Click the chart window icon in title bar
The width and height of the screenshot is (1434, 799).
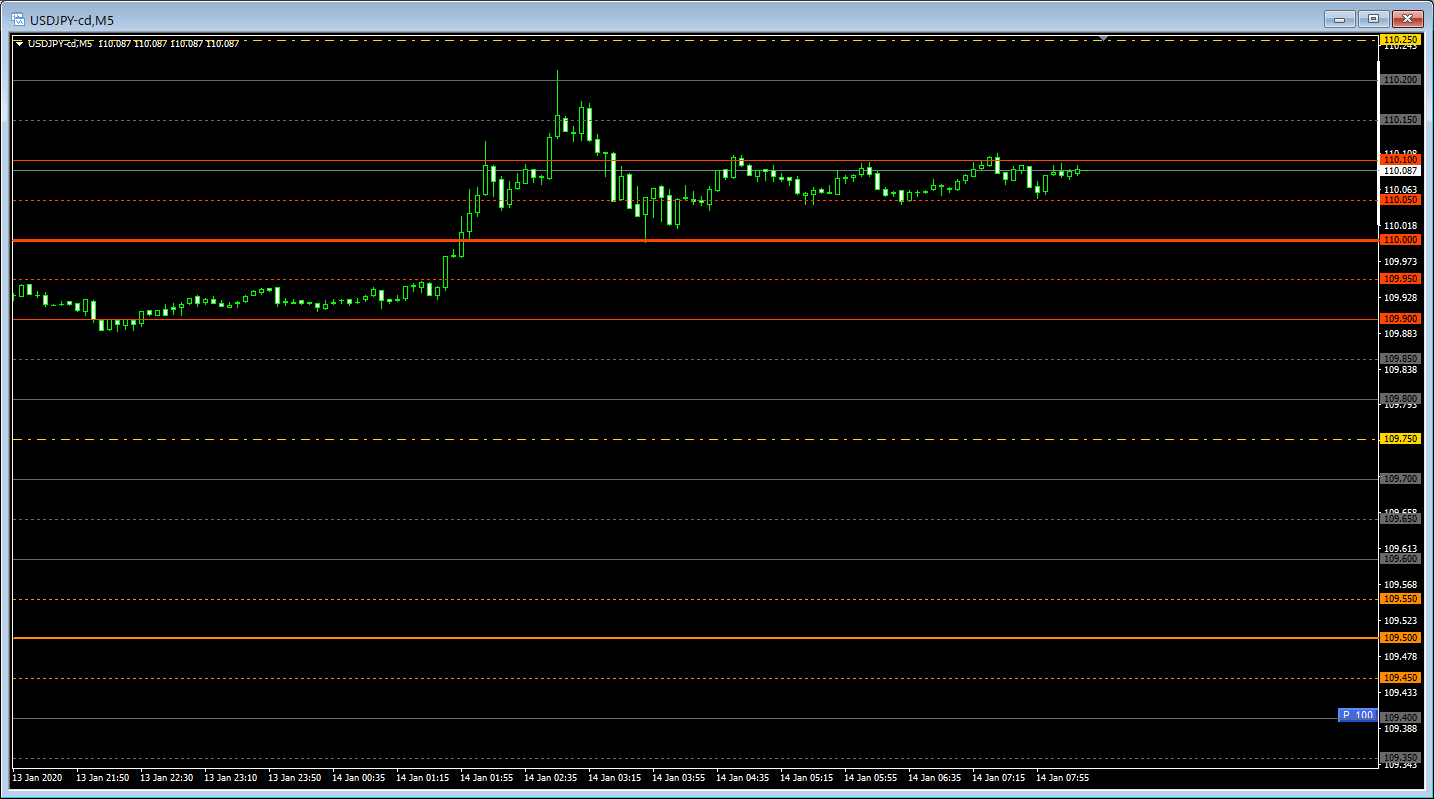click(17, 19)
